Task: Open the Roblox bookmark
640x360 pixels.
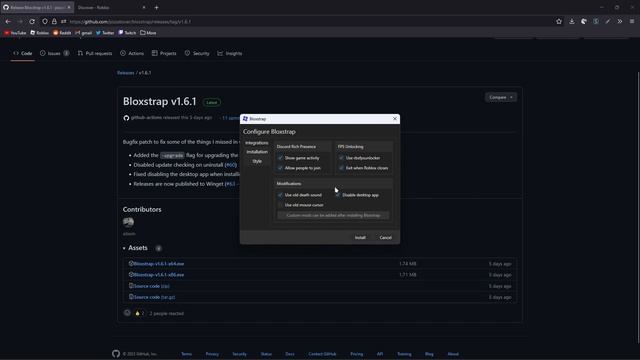Action: [40, 33]
